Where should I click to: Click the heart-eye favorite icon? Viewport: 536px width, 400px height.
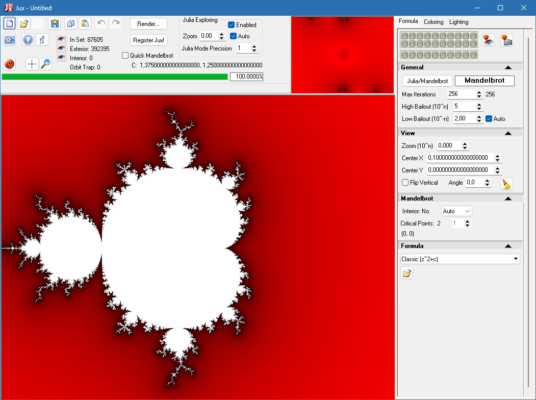pos(488,40)
